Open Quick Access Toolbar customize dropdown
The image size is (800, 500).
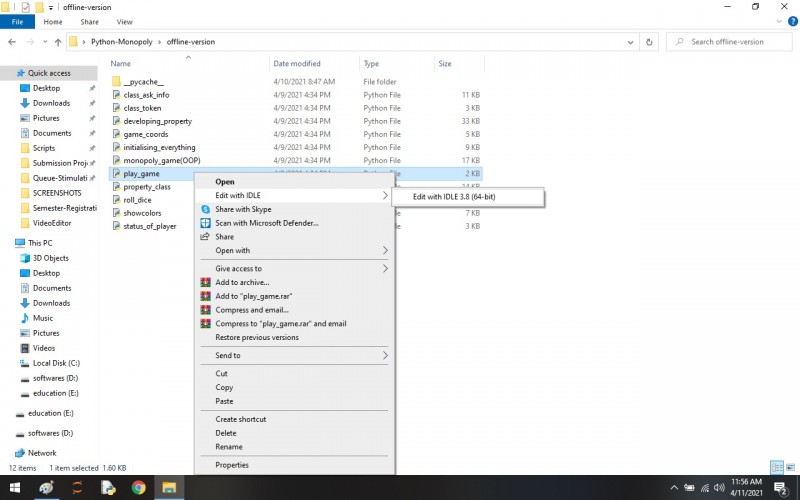[x=51, y=8]
